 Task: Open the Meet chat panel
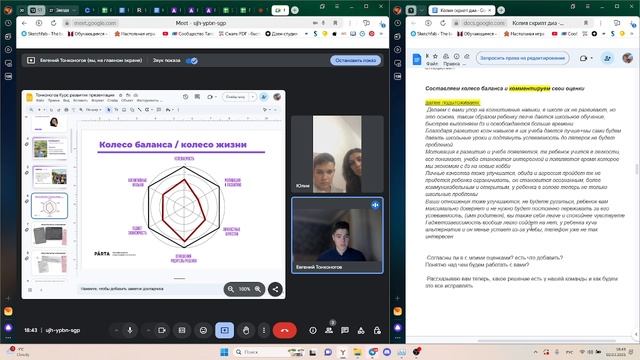345,331
